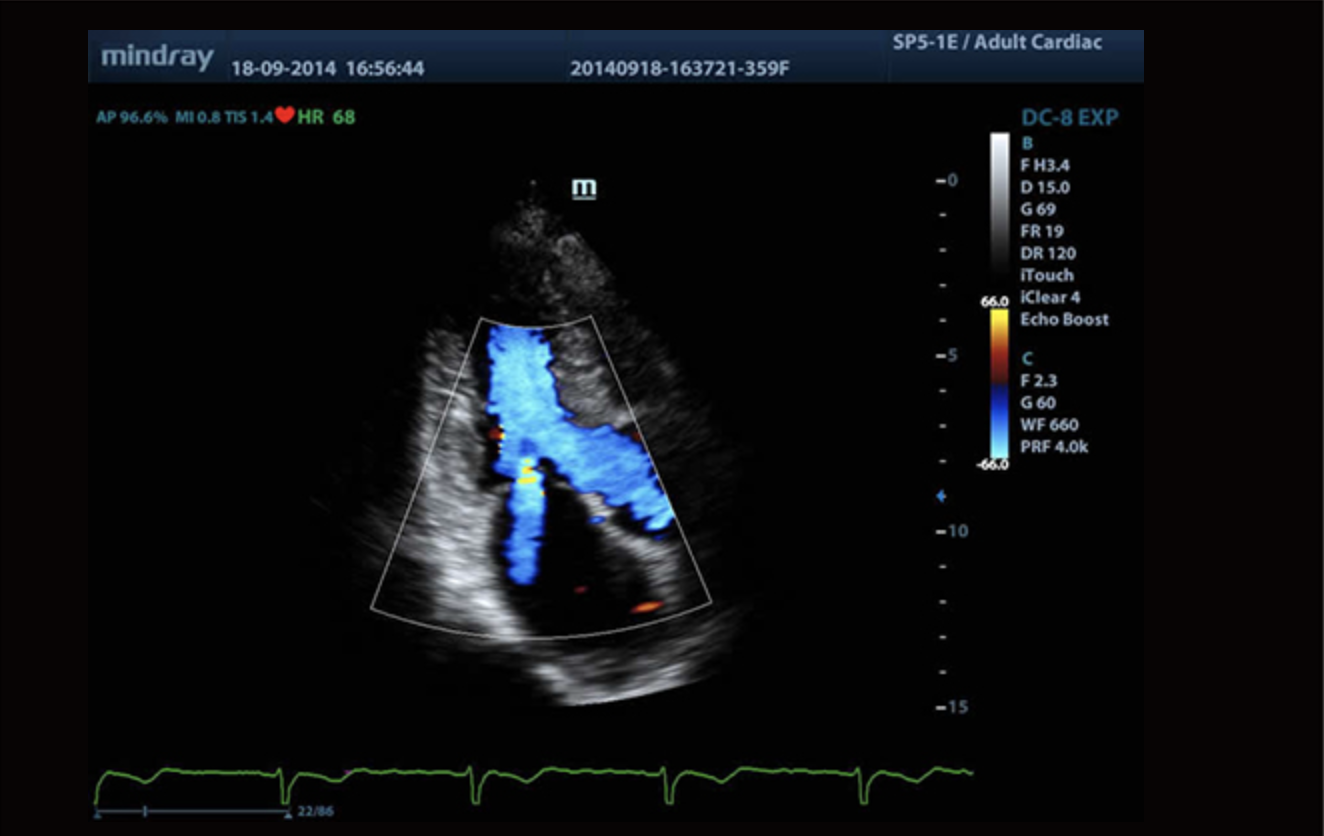Click the C color mode header
Viewport: 1324px width, 836px height.
[x=1027, y=359]
